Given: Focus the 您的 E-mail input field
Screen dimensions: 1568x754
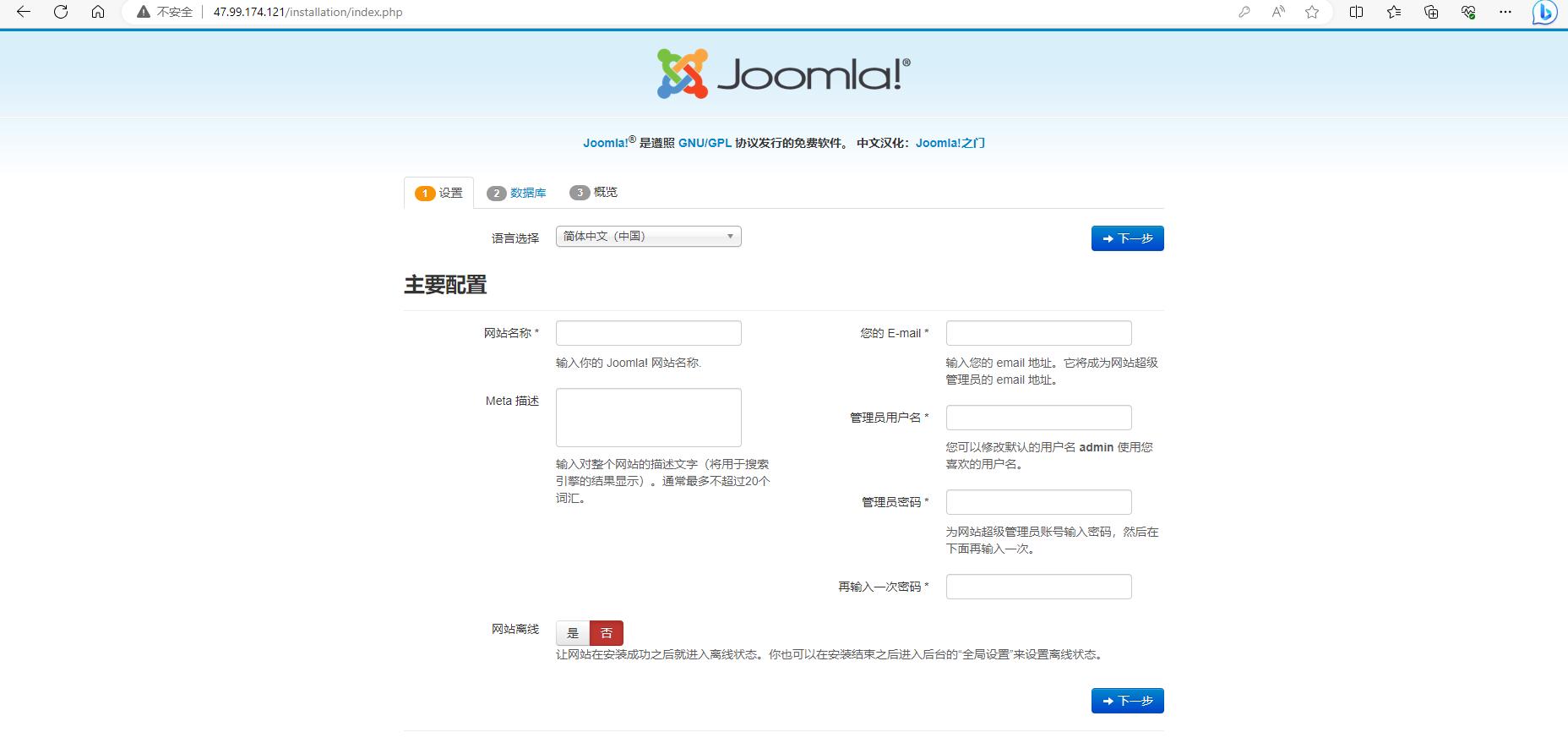Looking at the screenshot, I should [1039, 333].
